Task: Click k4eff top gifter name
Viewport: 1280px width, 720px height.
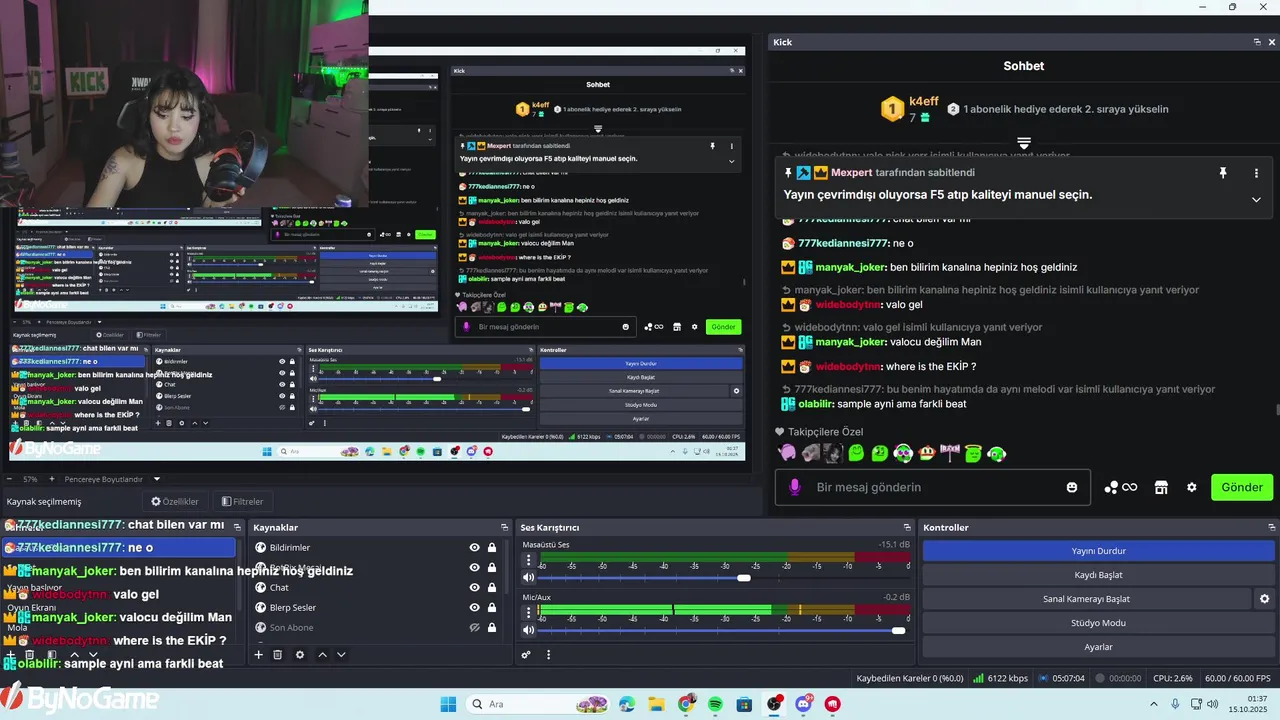Action: (923, 101)
